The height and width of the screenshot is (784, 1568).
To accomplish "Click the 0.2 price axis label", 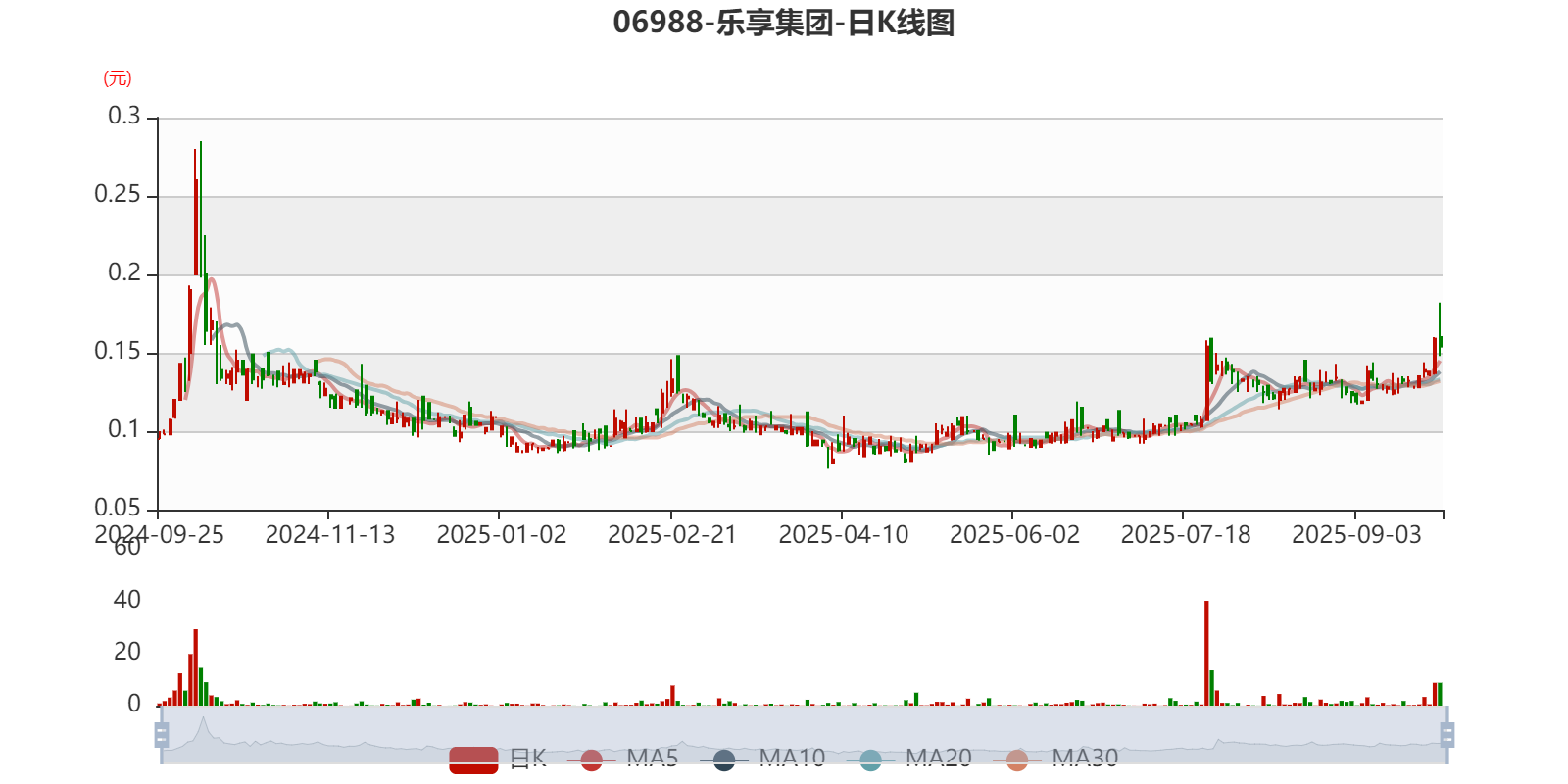I will 124,272.
